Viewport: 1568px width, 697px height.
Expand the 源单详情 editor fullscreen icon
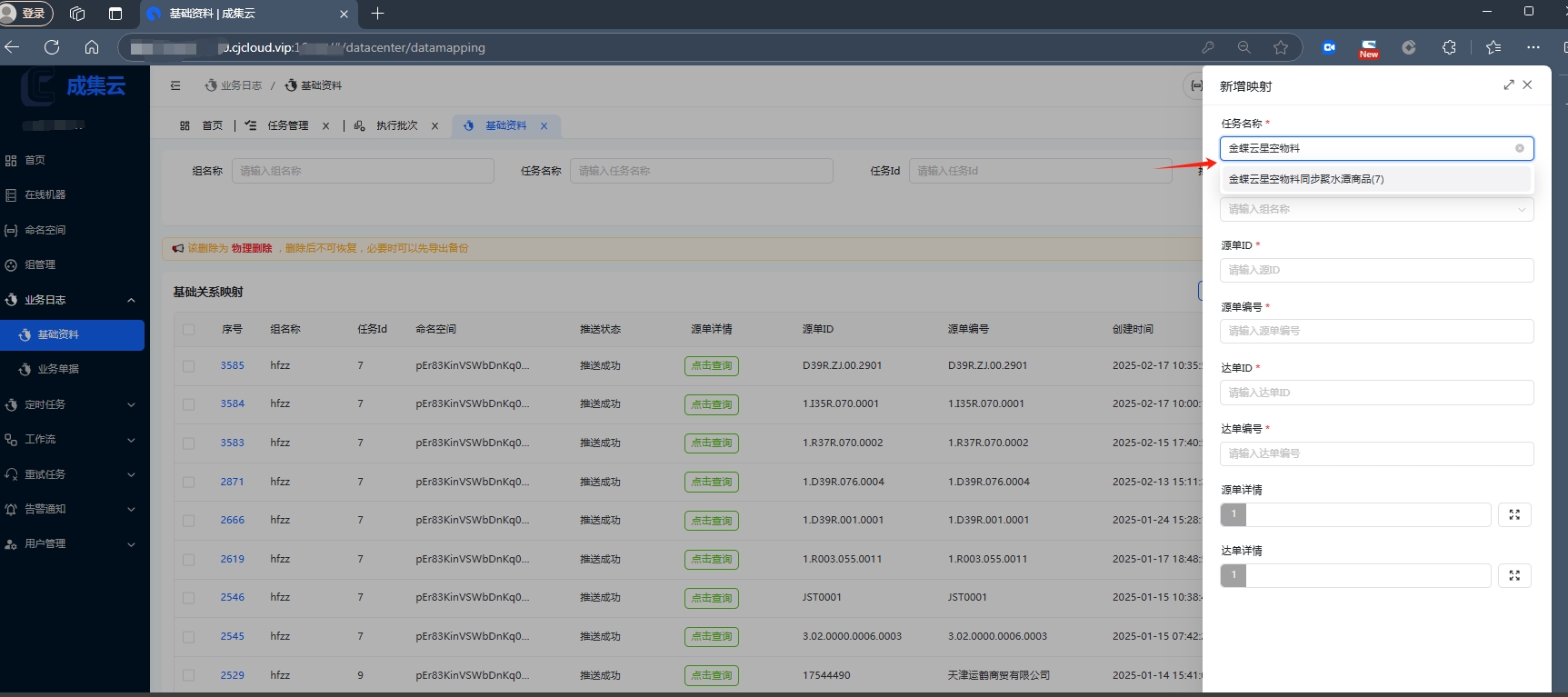1514,514
